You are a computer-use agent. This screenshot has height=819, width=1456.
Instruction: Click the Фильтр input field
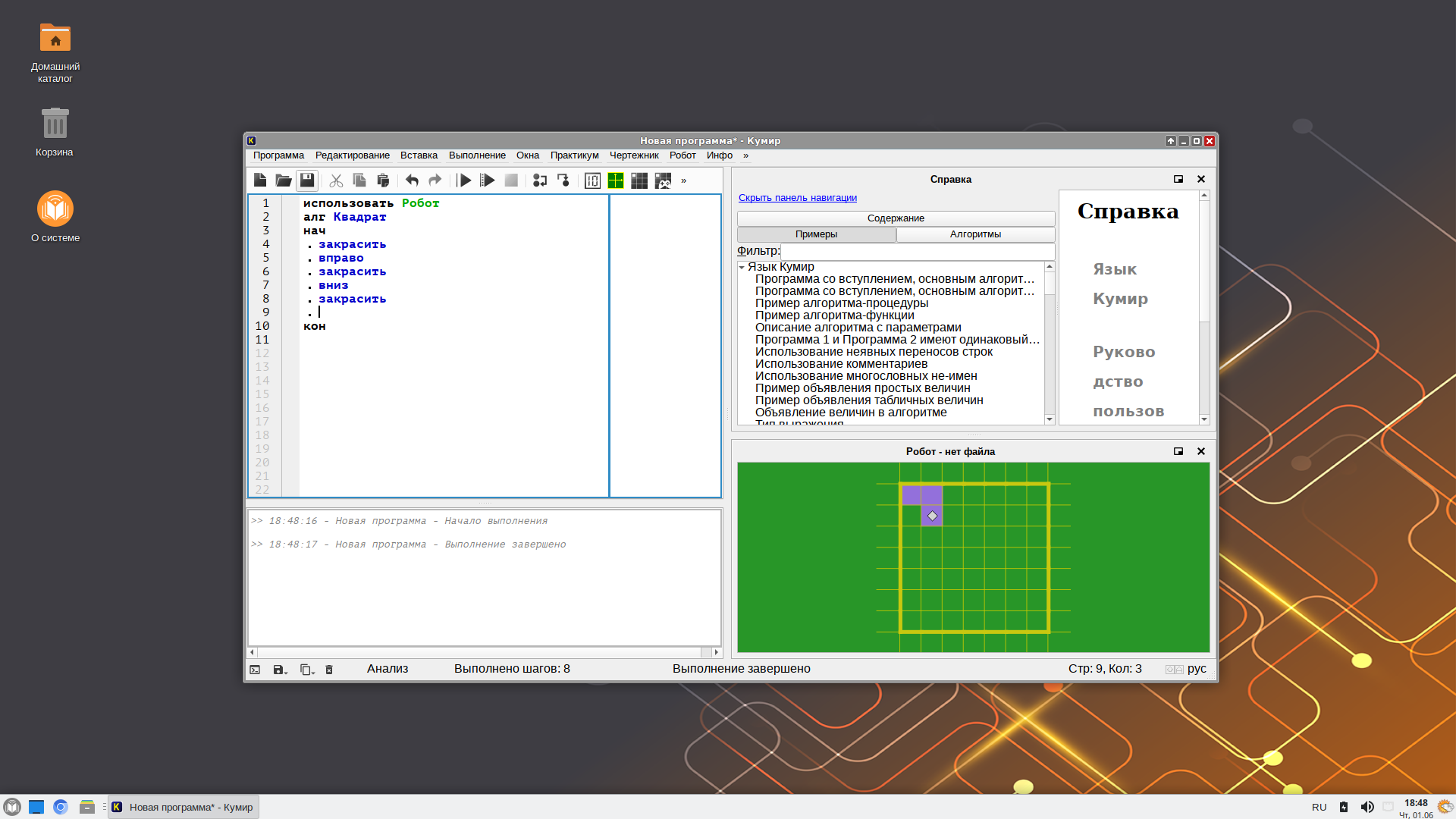click(918, 251)
